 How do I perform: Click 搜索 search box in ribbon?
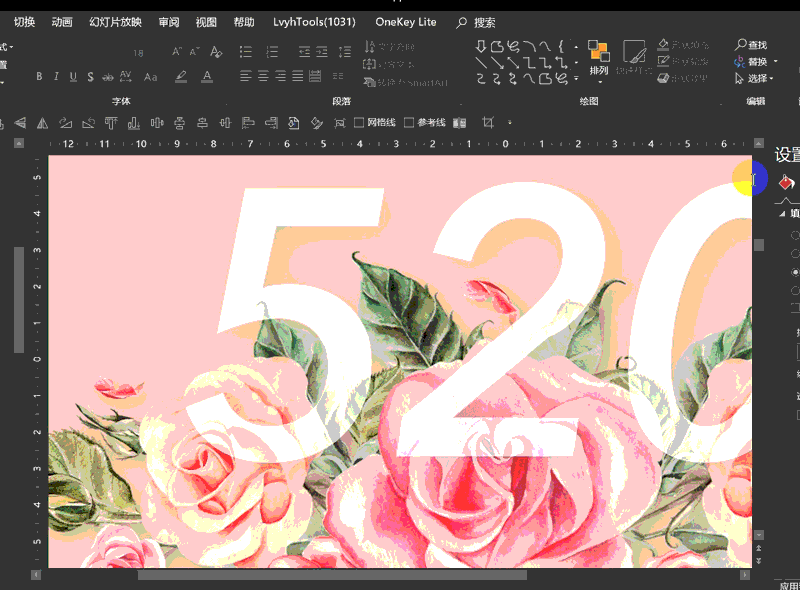pos(476,22)
